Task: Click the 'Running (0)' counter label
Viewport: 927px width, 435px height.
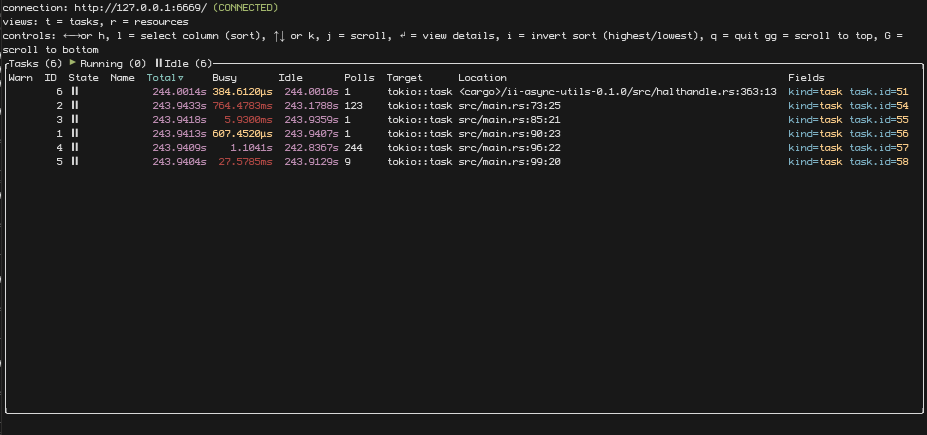Action: click(x=114, y=63)
